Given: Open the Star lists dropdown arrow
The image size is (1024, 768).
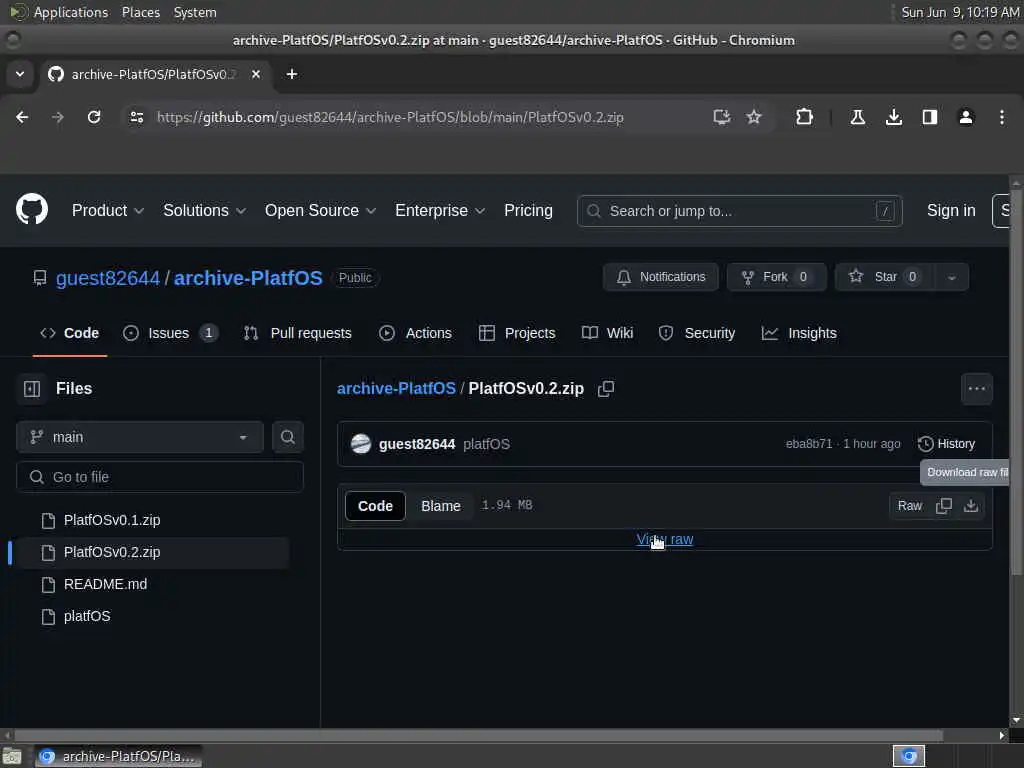Looking at the screenshot, I should 952,278.
